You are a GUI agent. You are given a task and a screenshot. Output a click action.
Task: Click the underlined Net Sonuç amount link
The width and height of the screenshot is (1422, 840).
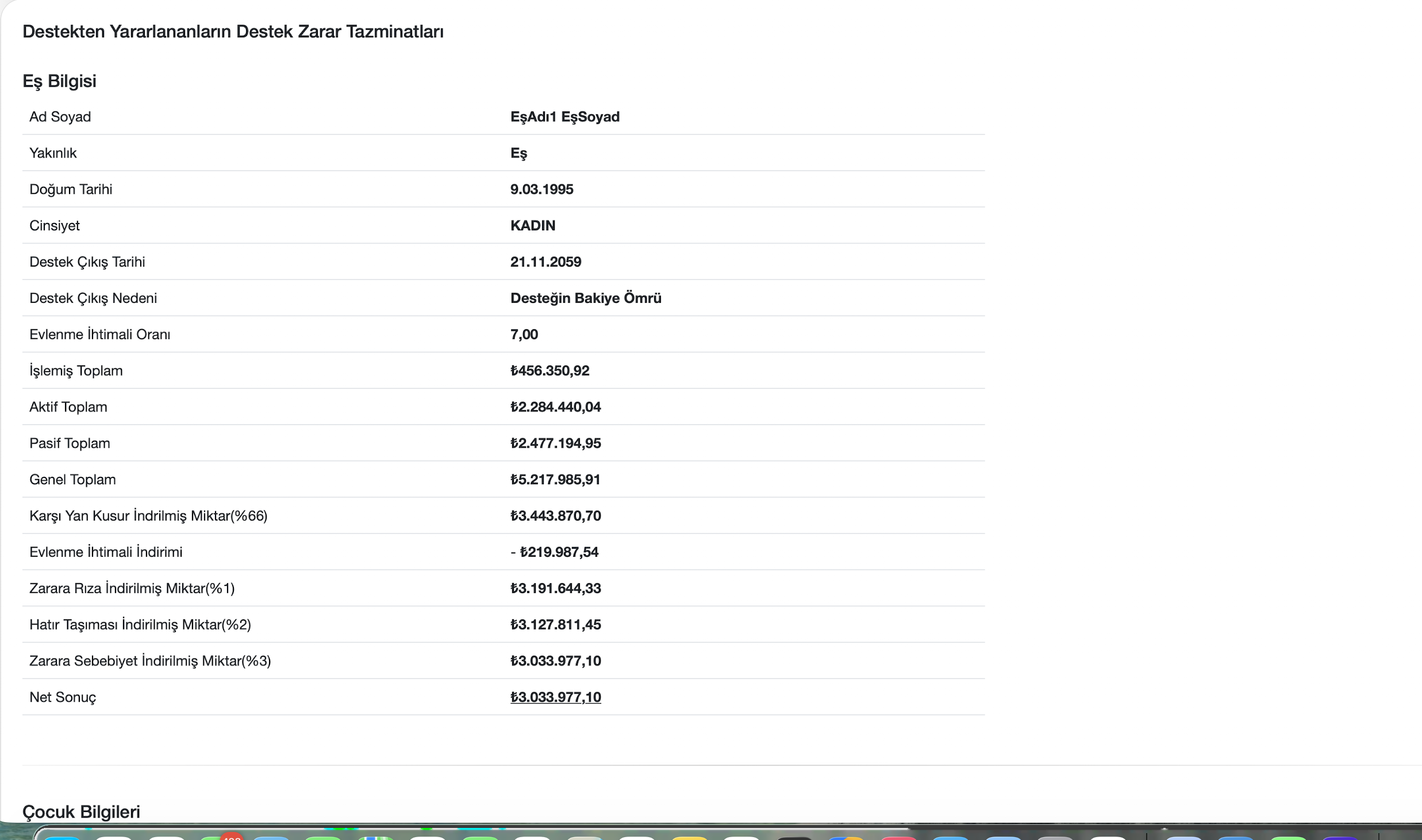click(555, 697)
